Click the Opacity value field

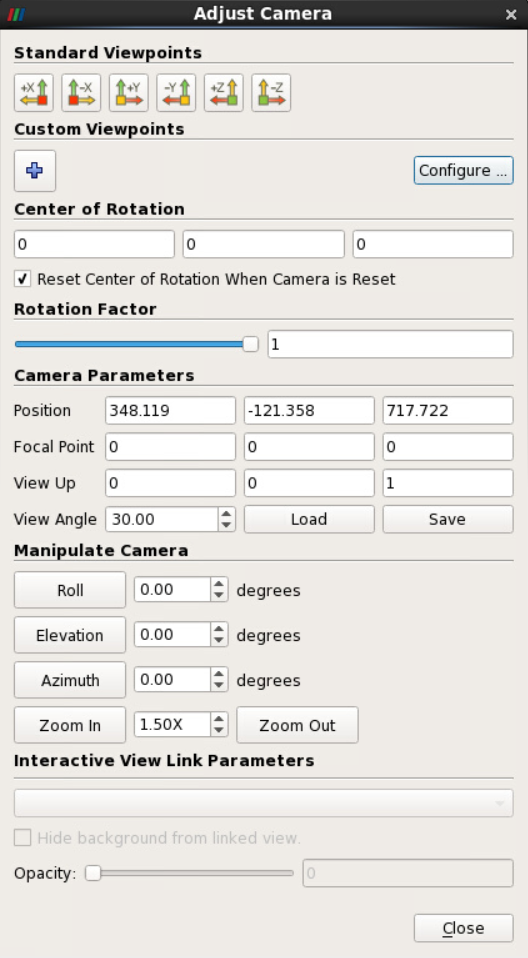[408, 873]
